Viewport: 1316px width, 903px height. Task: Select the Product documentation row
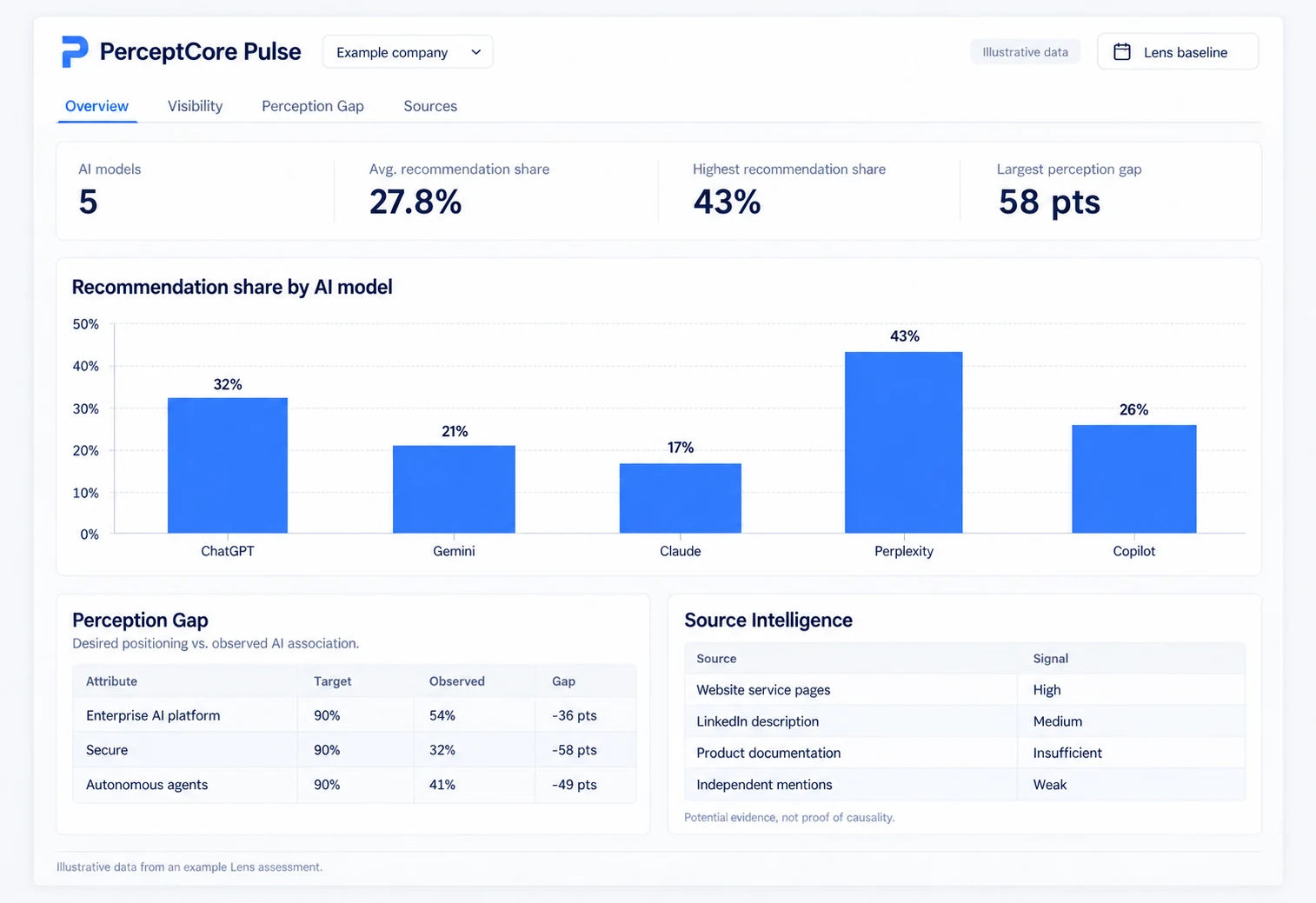965,753
